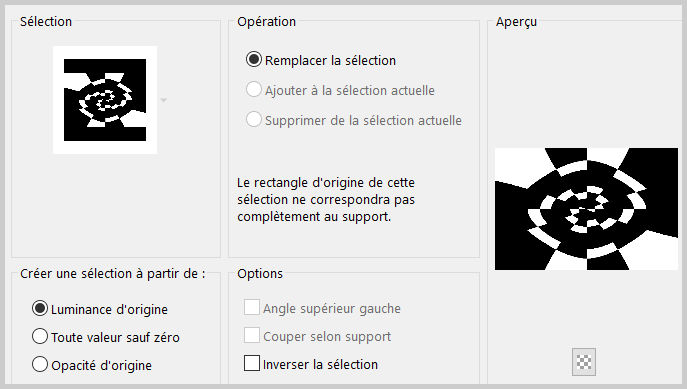The height and width of the screenshot is (389, 687).
Task: Click the 'Opération' group heading
Action: tap(266, 21)
